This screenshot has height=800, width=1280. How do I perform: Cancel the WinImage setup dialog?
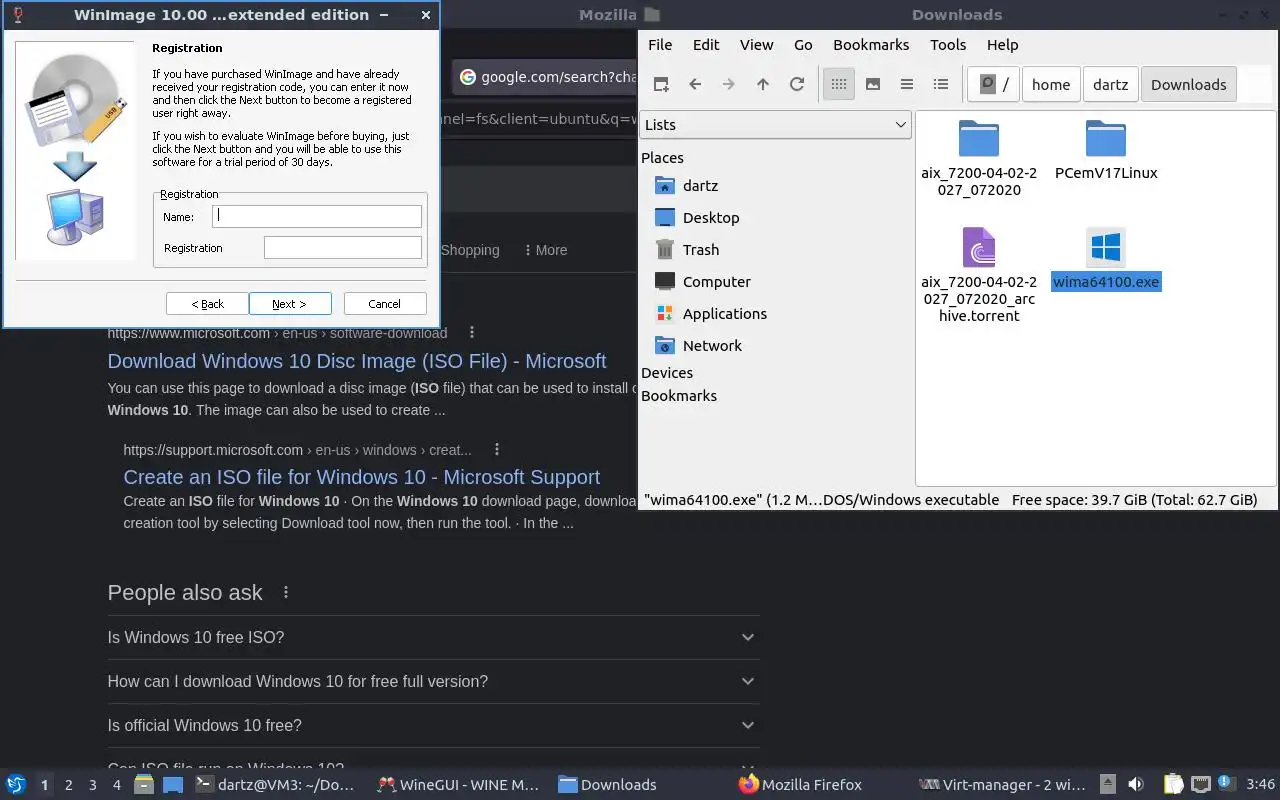(385, 304)
